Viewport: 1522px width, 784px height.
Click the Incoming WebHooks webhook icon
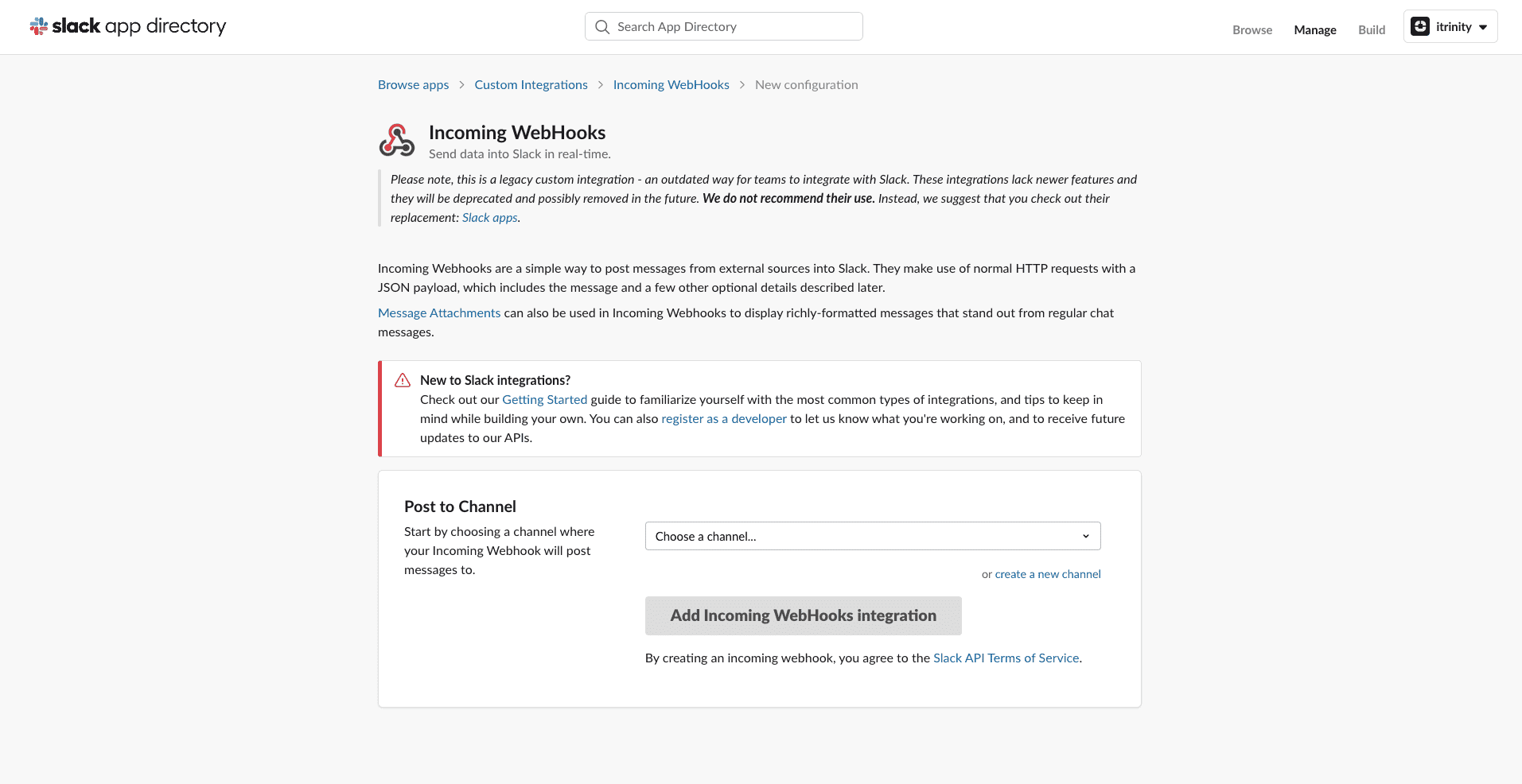point(396,139)
